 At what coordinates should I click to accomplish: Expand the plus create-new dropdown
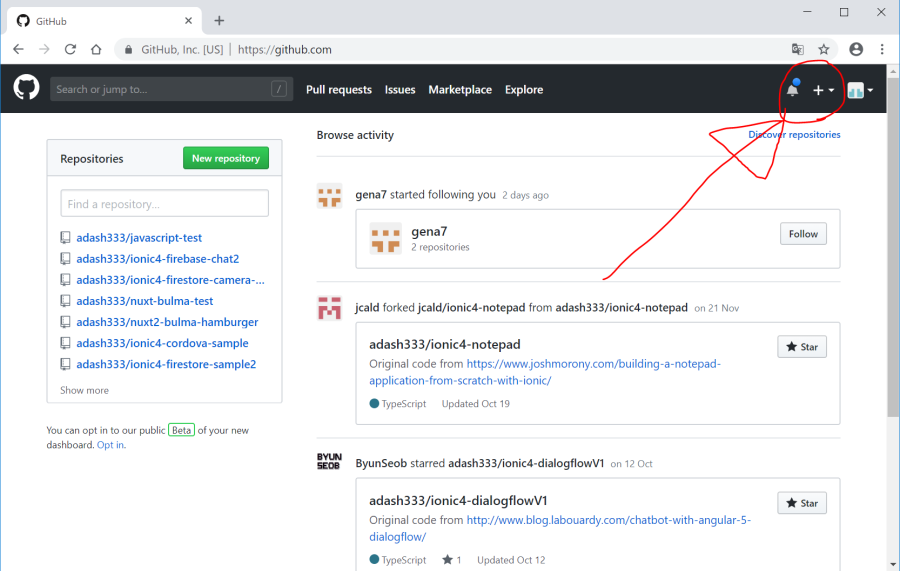[823, 90]
